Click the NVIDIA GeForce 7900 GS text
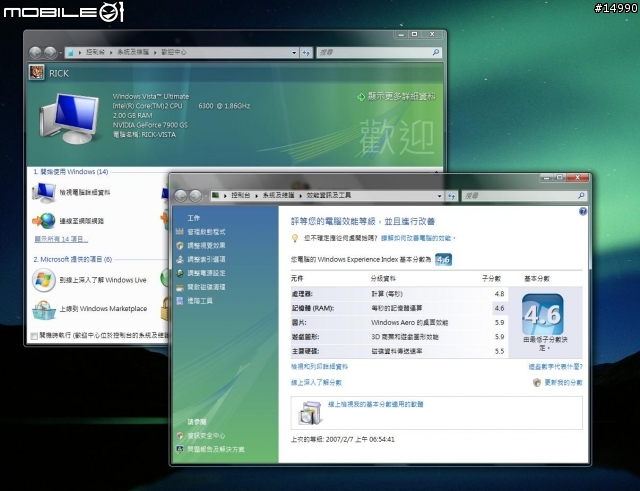 (150, 125)
